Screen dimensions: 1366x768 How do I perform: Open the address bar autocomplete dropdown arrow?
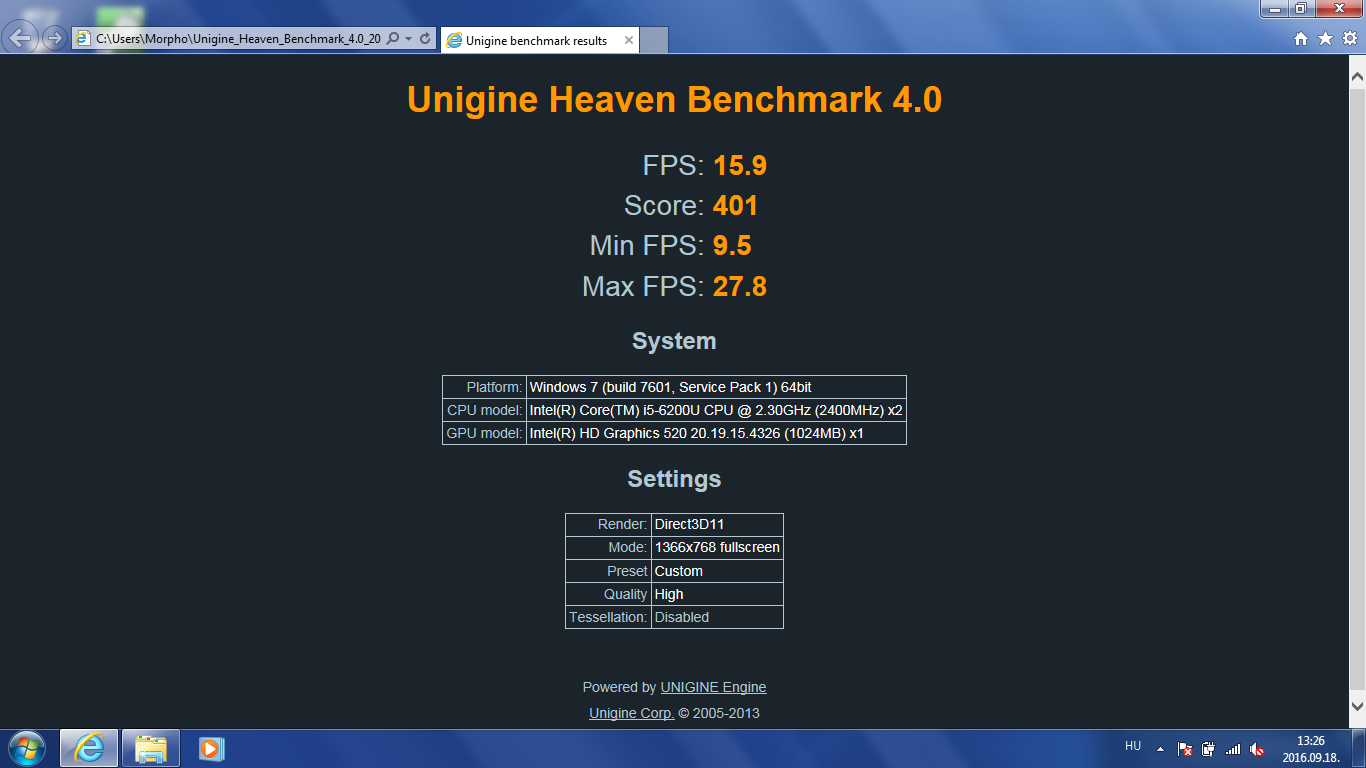(x=408, y=39)
